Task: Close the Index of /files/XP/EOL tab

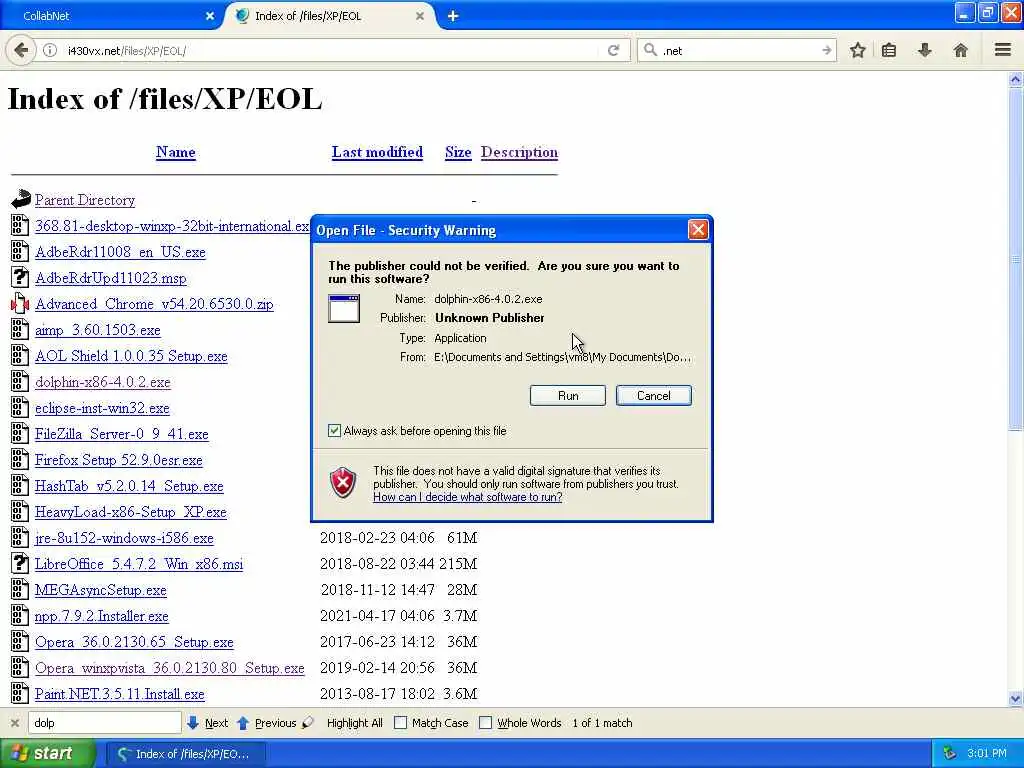Action: click(420, 16)
